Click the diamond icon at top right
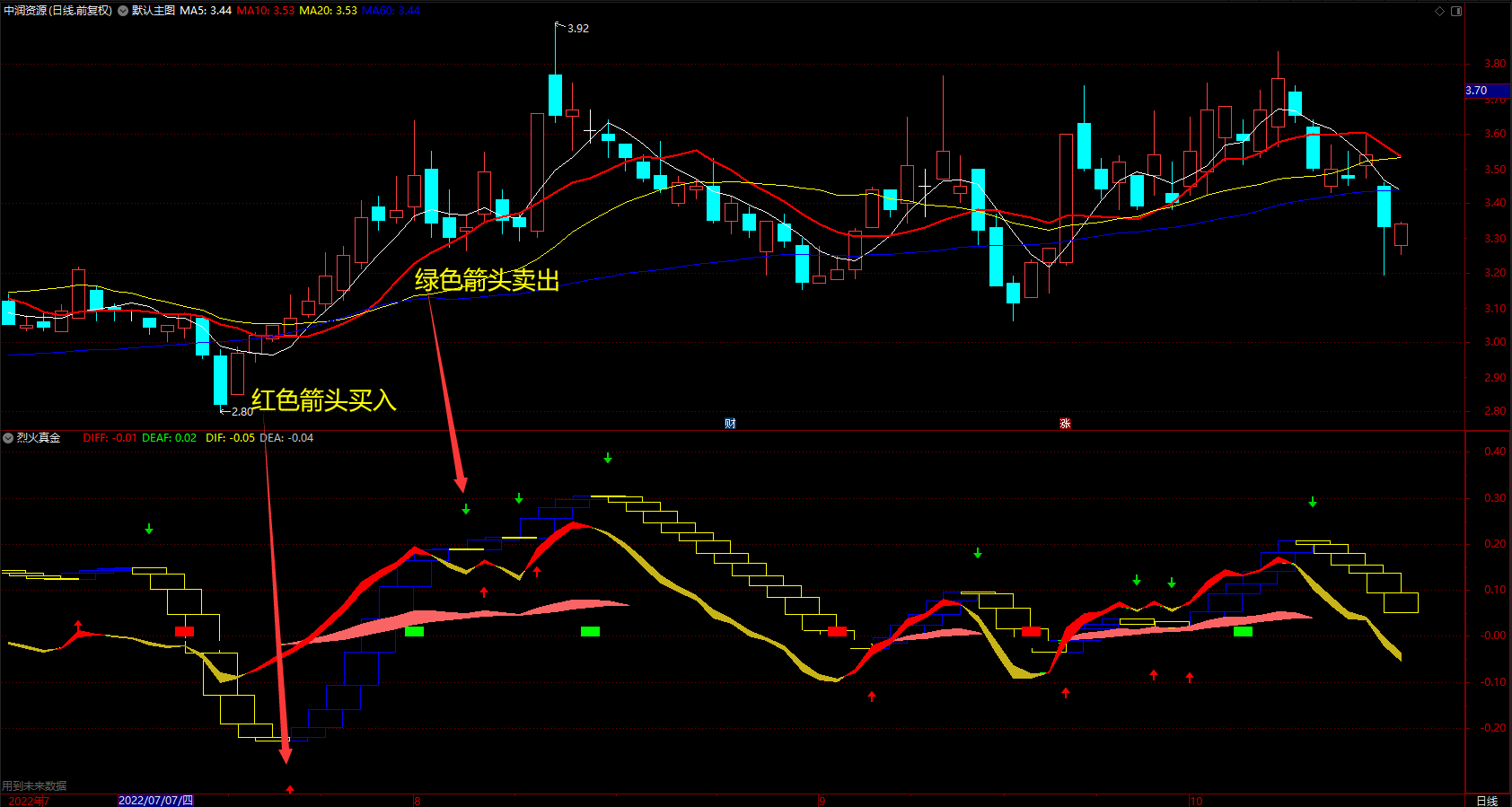This screenshot has height=807, width=1512. [1440, 11]
